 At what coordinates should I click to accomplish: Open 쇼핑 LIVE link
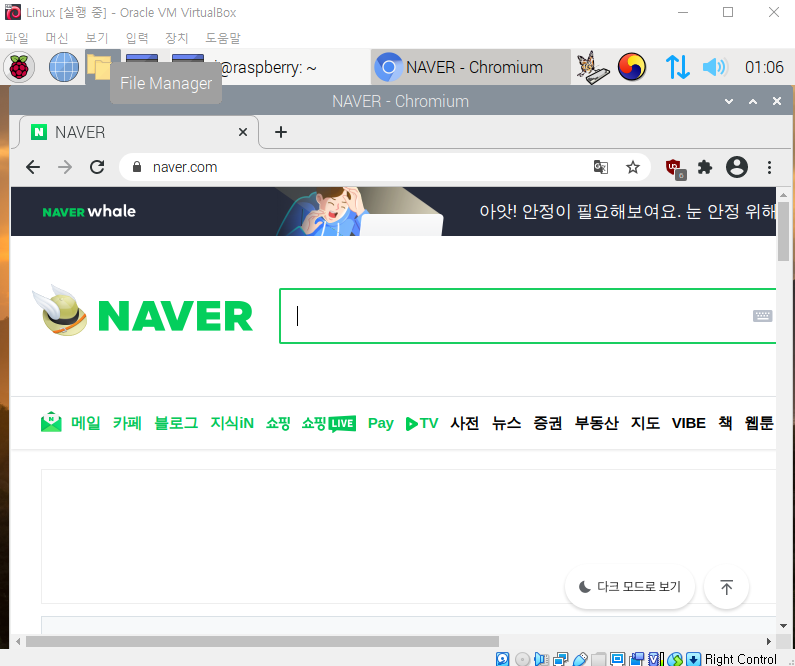click(x=329, y=423)
